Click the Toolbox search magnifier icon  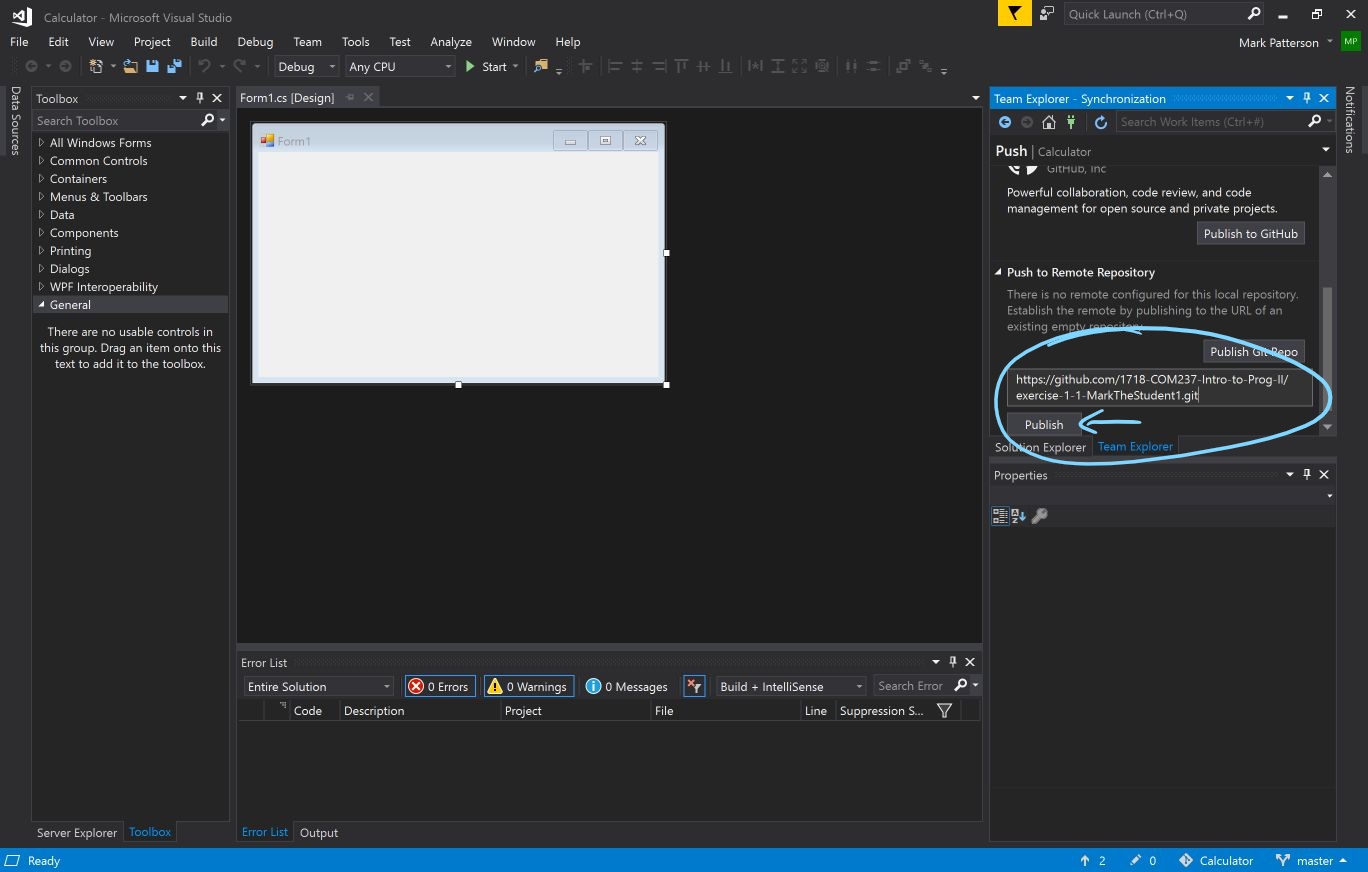tap(207, 120)
